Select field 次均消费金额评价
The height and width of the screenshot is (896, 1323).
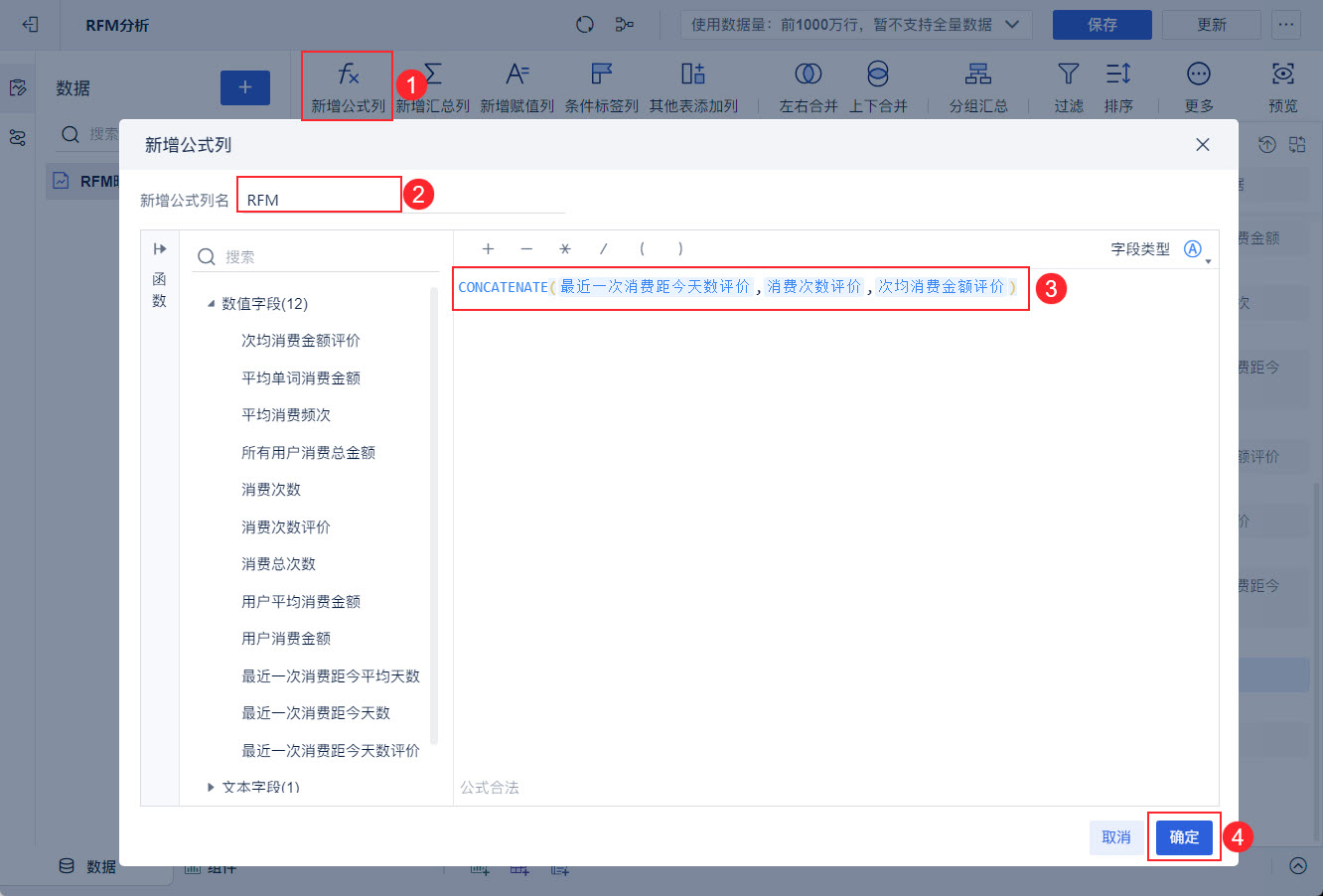tap(301, 341)
